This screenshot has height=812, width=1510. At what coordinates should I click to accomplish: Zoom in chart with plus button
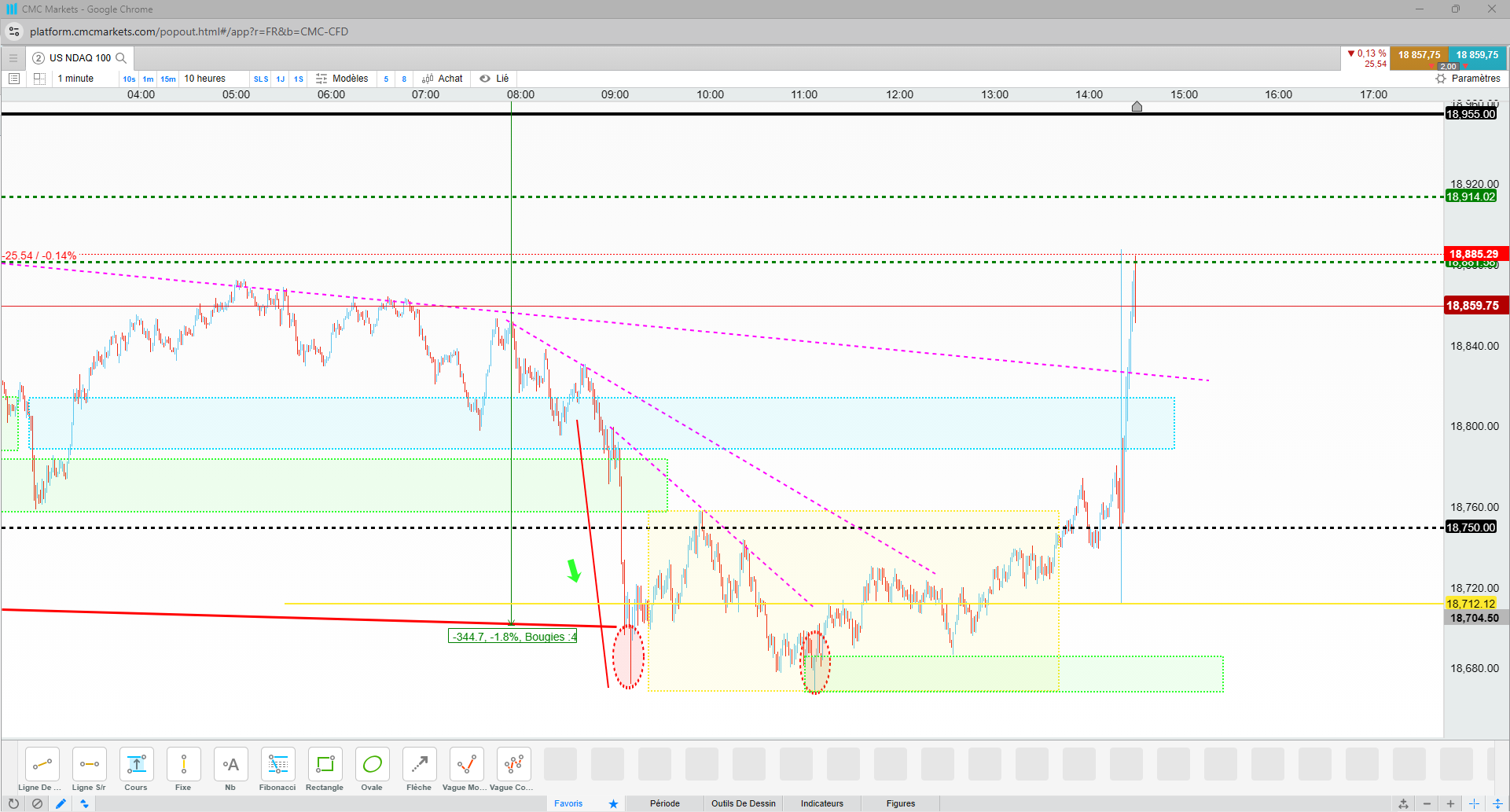pos(1450,803)
